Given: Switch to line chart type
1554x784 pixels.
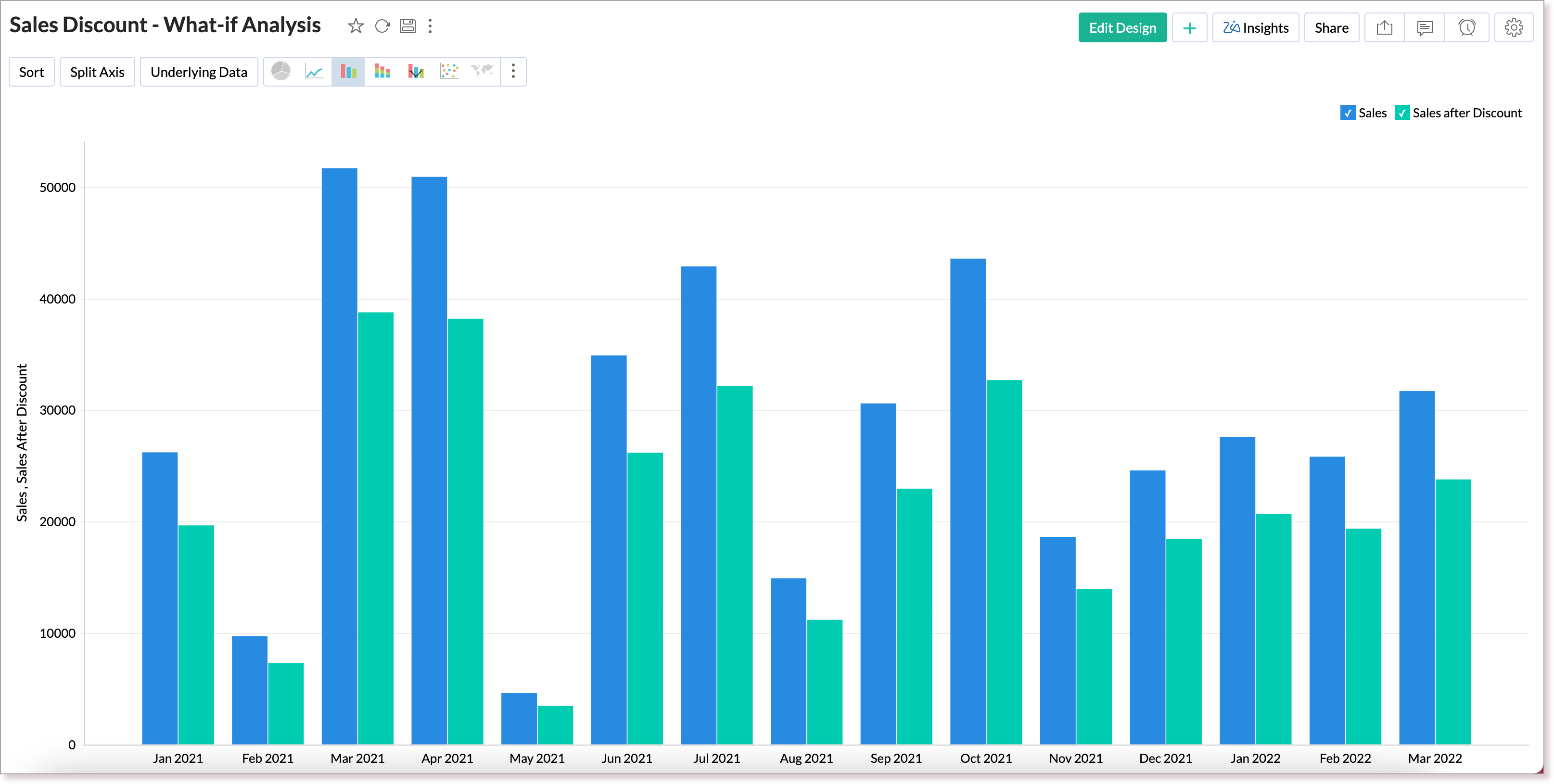Looking at the screenshot, I should click(x=314, y=72).
